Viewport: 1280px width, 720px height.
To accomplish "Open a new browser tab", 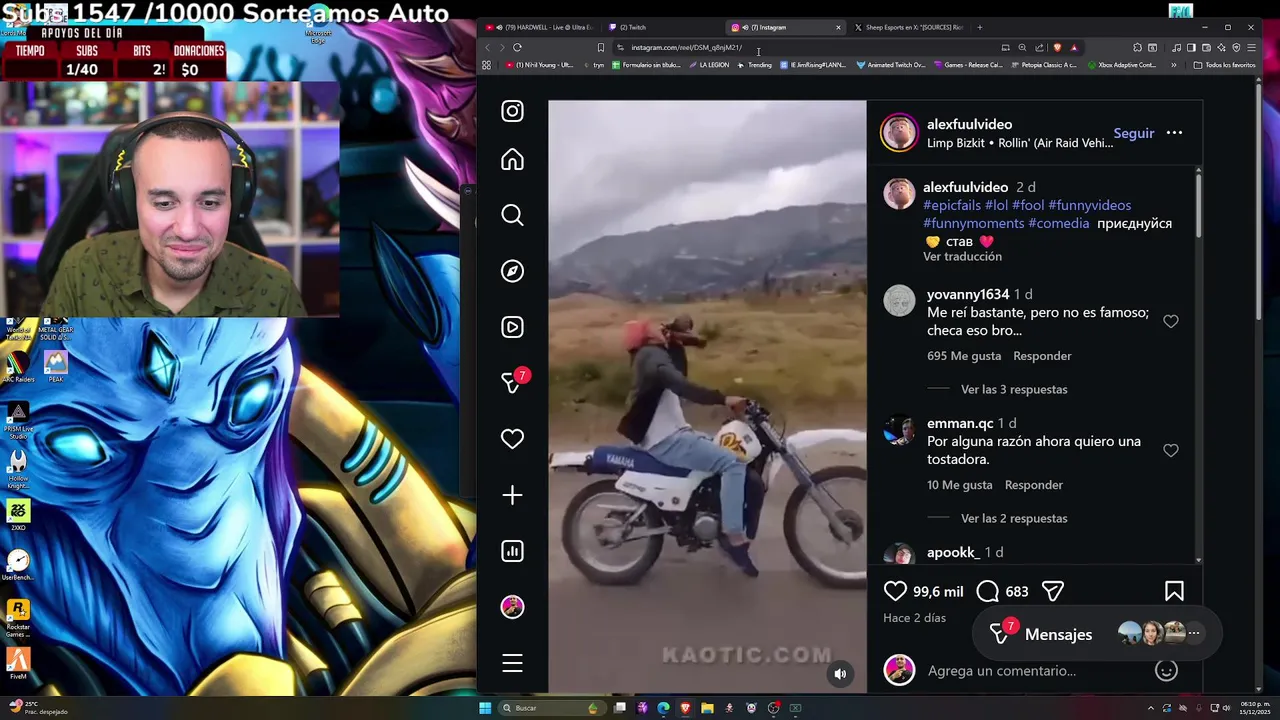I will click(979, 27).
